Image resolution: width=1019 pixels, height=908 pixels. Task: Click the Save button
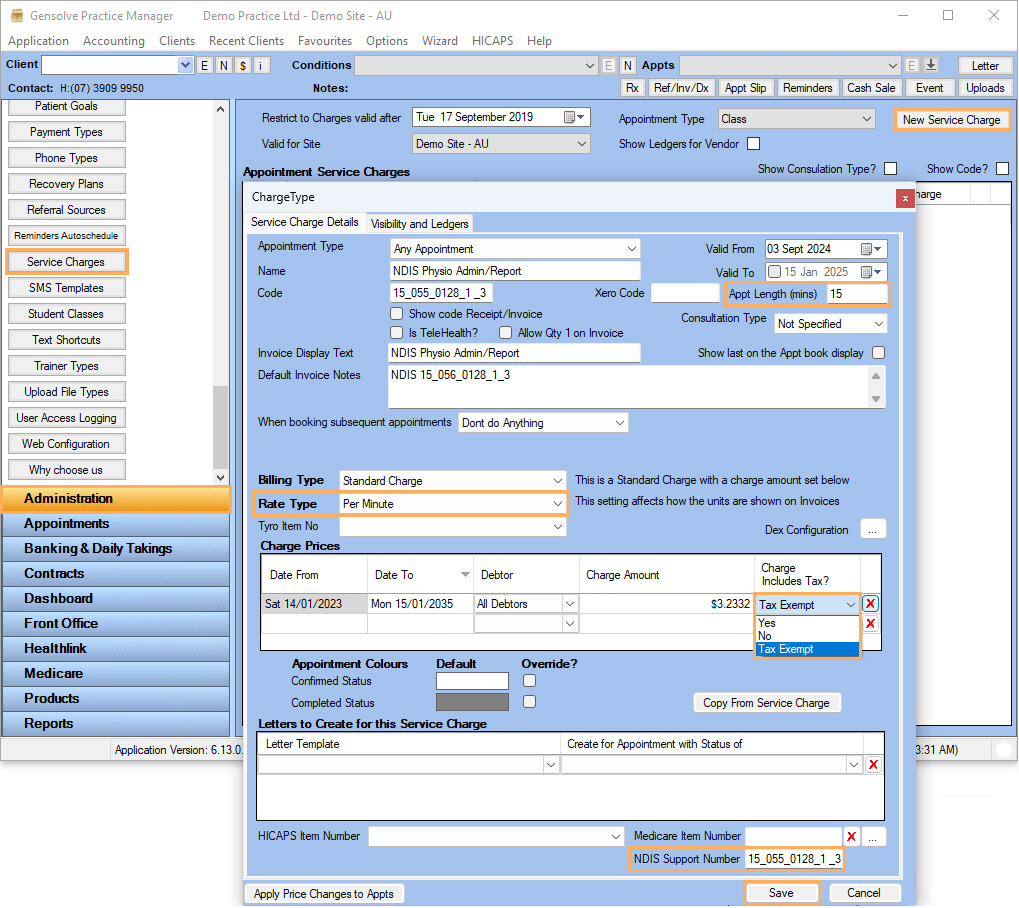[781, 893]
